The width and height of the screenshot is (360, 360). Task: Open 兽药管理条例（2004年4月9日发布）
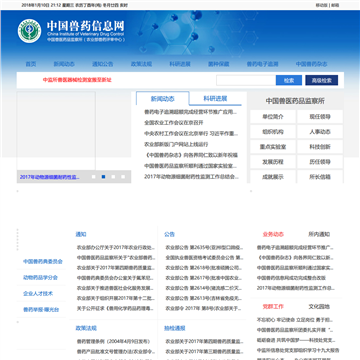click(113, 341)
